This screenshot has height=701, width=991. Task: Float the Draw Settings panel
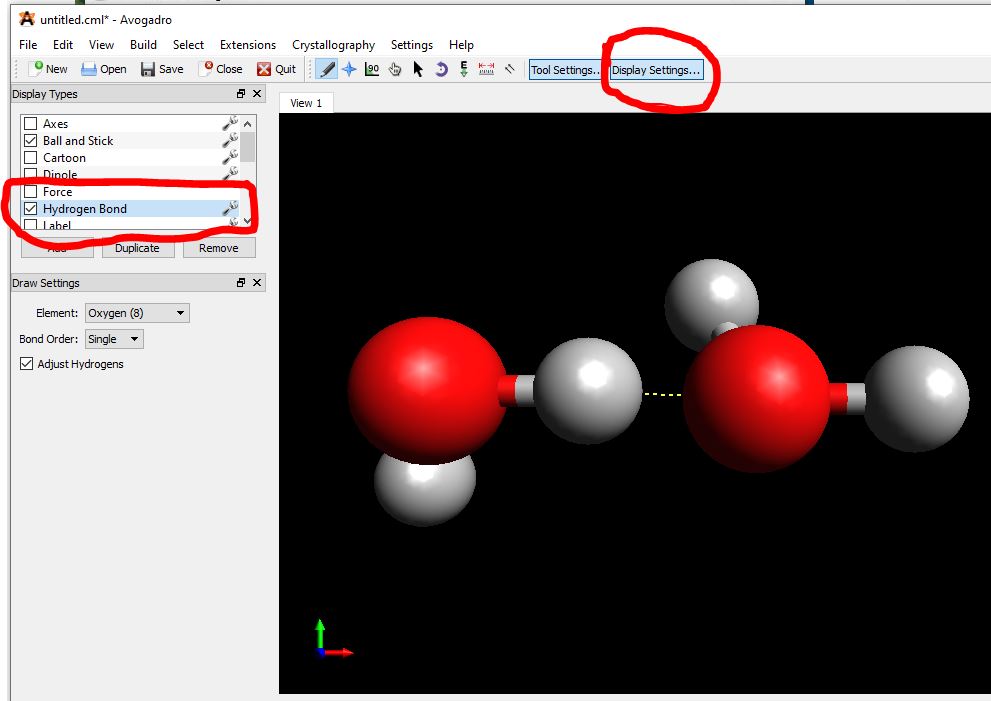coord(241,283)
